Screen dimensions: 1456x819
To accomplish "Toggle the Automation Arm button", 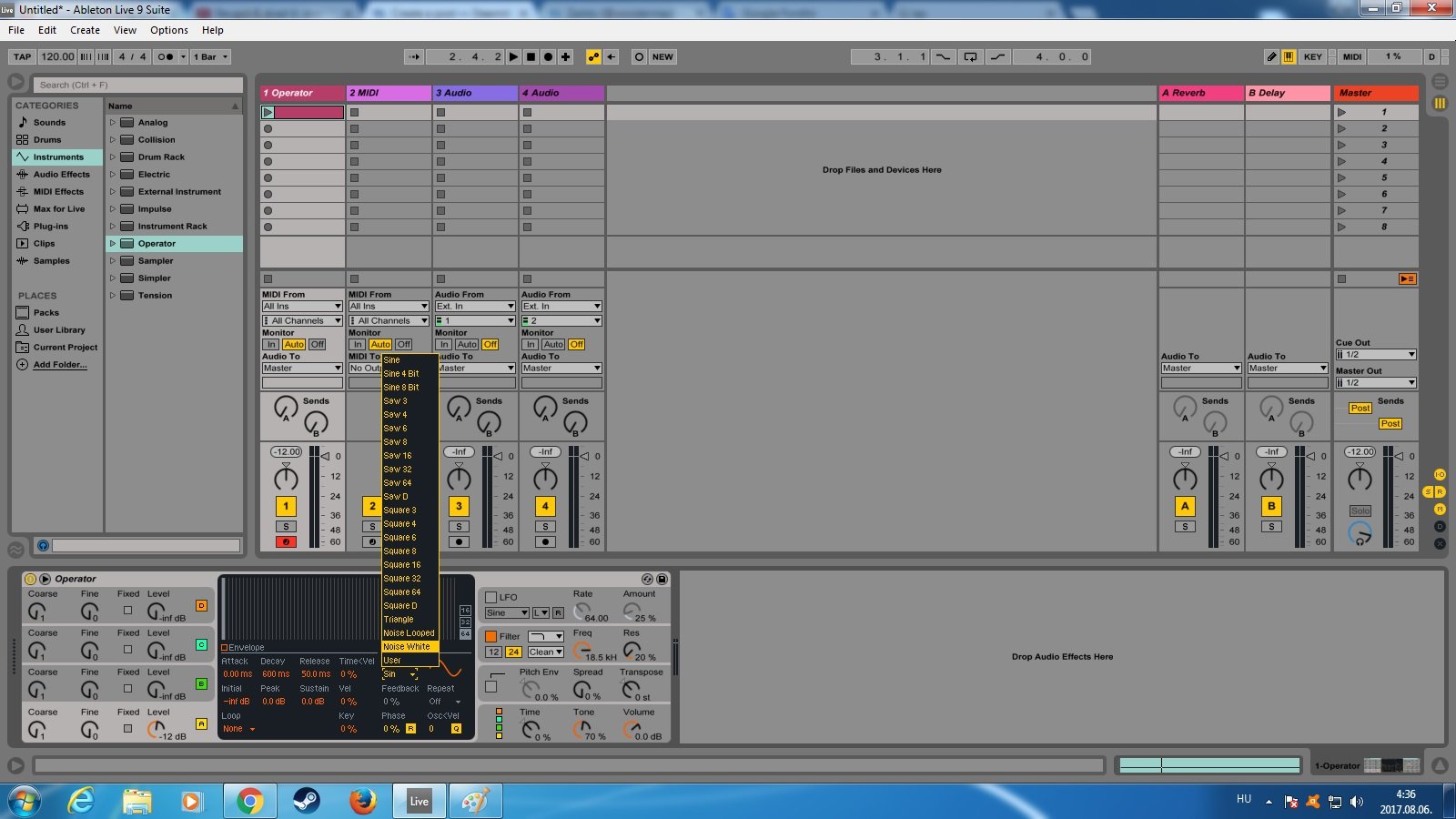I will (594, 56).
